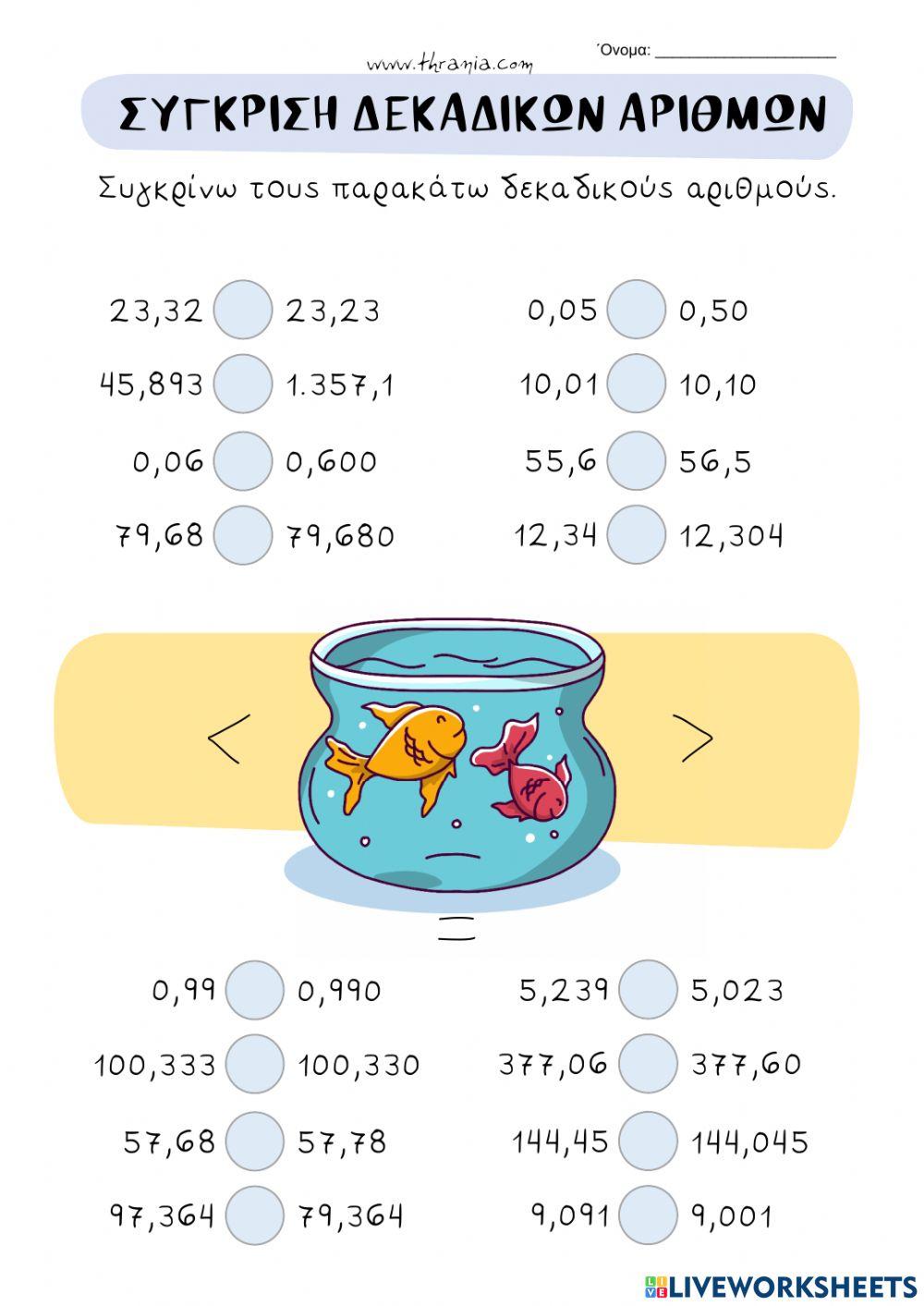Screen dimensions: 924x1306
Task: Select the circle between 55,6 and 56,5
Action: [637, 459]
